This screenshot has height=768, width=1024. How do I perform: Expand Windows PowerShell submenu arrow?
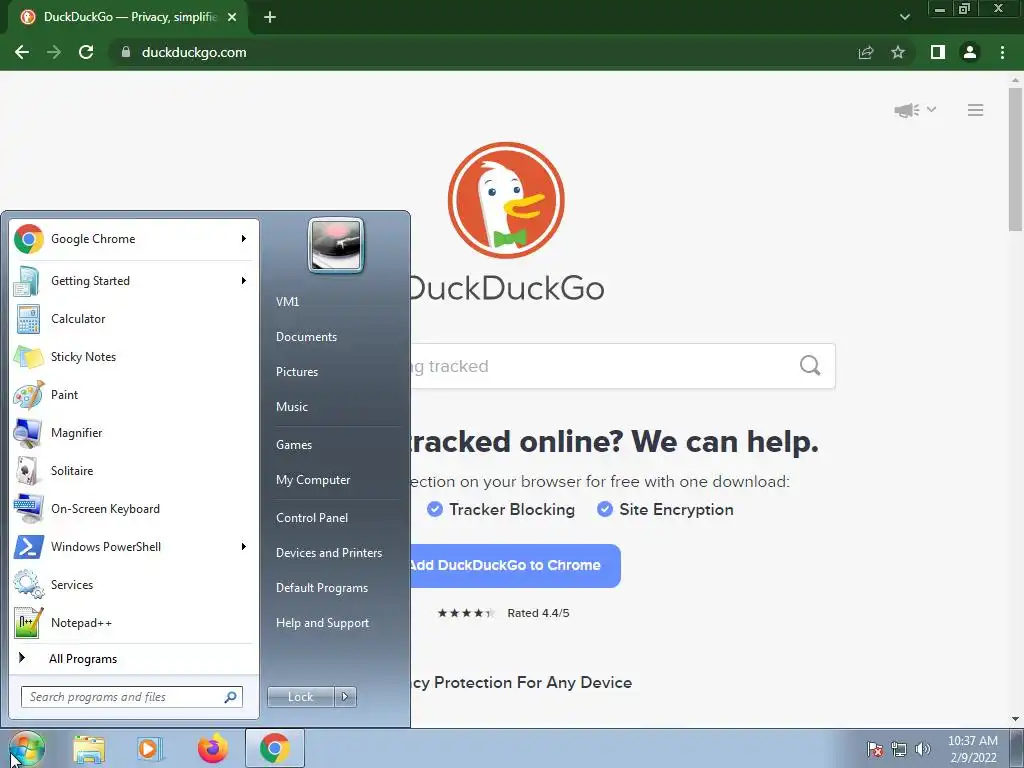click(244, 547)
